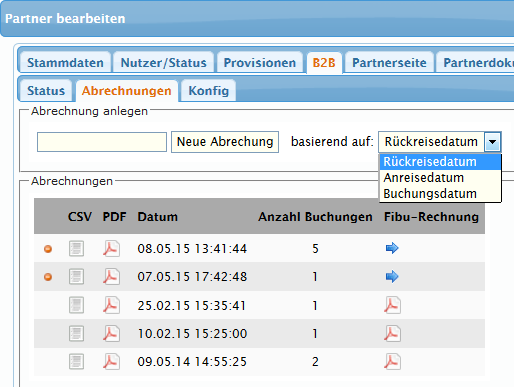
Task: Switch to the Provisionen tab
Action: [260, 62]
